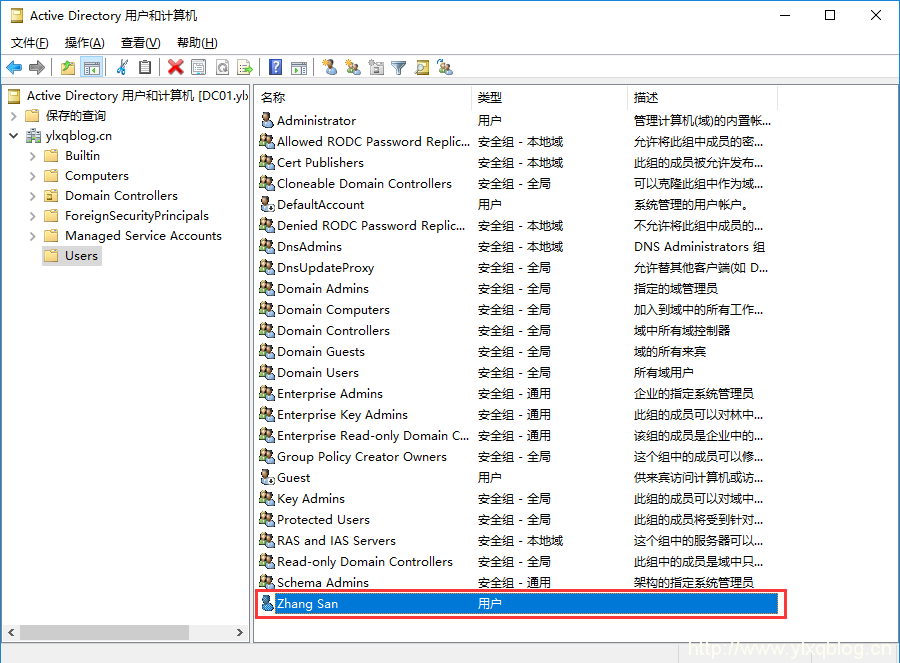Select Cloneable Domain Controllers group
This screenshot has height=663, width=900.
(364, 184)
